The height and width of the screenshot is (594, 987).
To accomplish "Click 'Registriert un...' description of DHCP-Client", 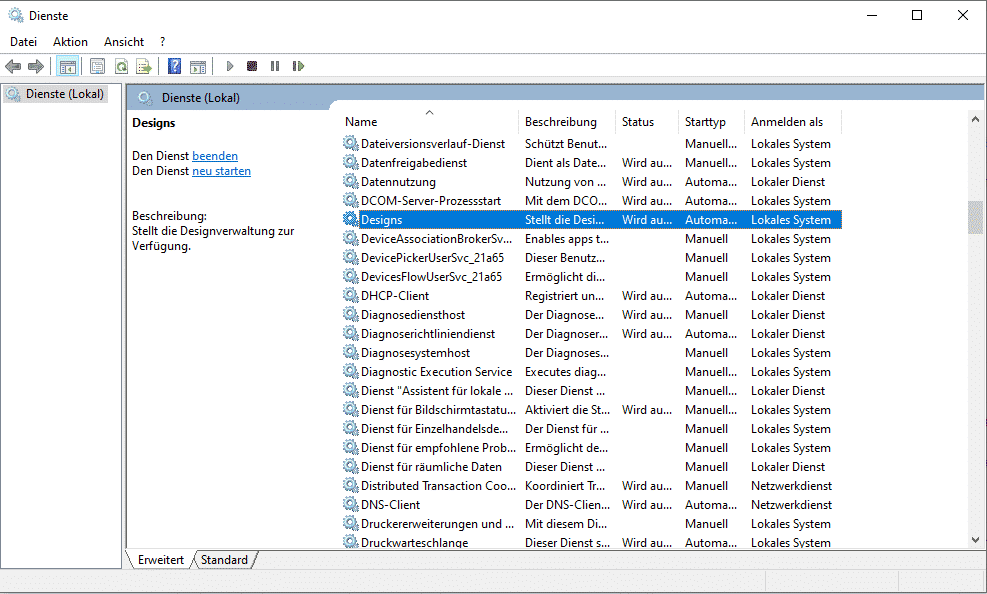I will coord(565,296).
